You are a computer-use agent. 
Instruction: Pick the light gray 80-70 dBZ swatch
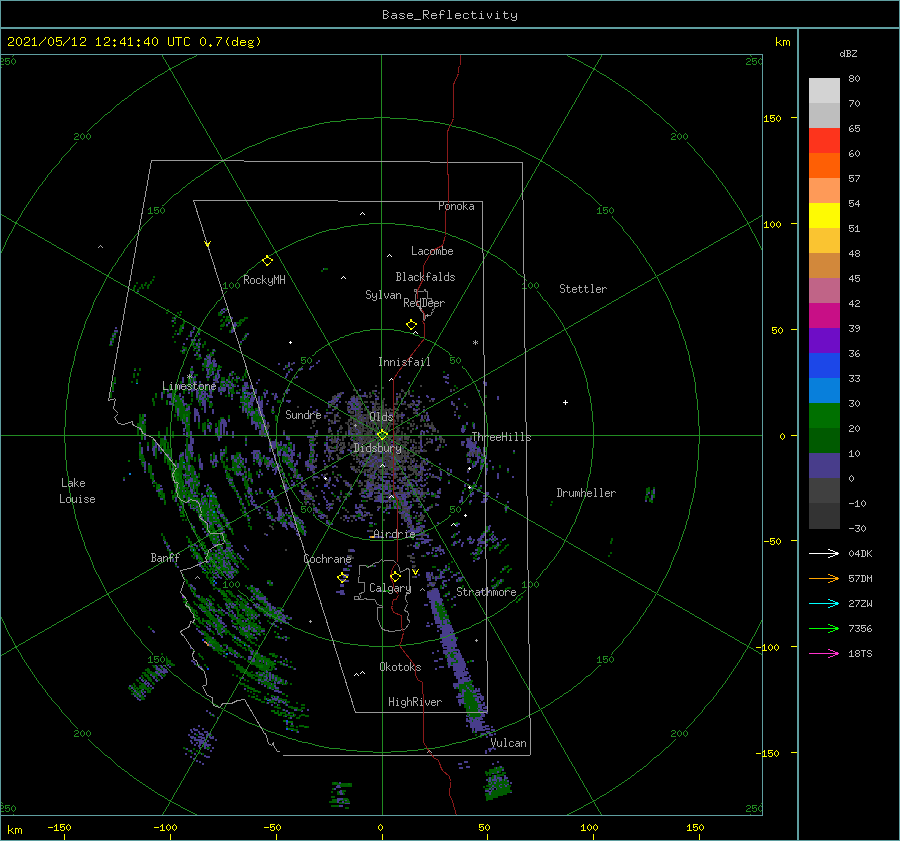pyautogui.click(x=824, y=91)
